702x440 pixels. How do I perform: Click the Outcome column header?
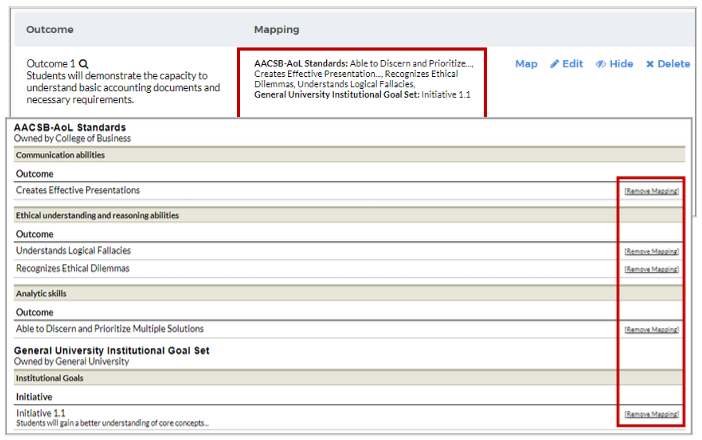(50, 30)
